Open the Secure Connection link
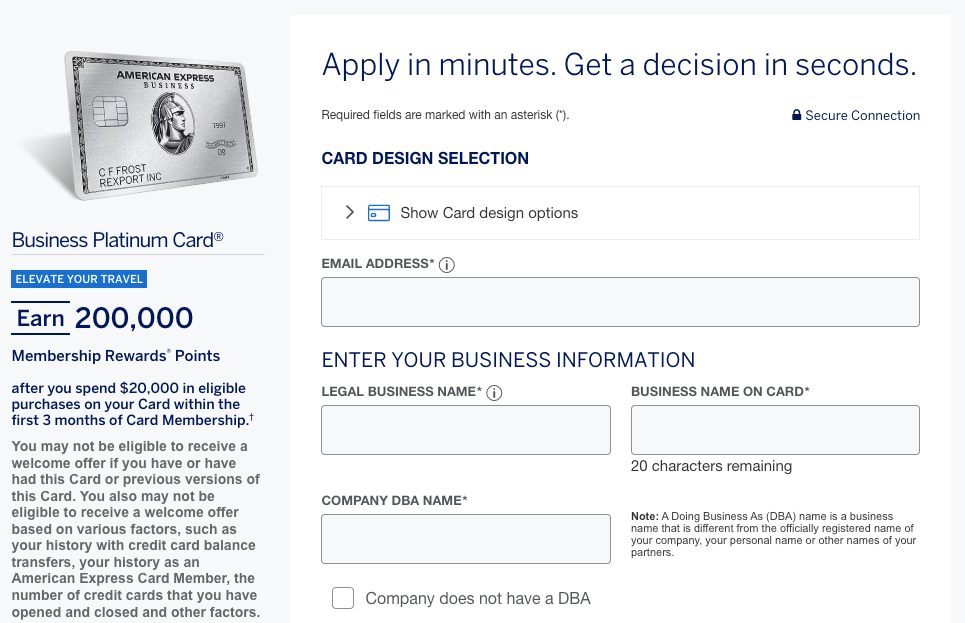965x623 pixels. pos(861,115)
